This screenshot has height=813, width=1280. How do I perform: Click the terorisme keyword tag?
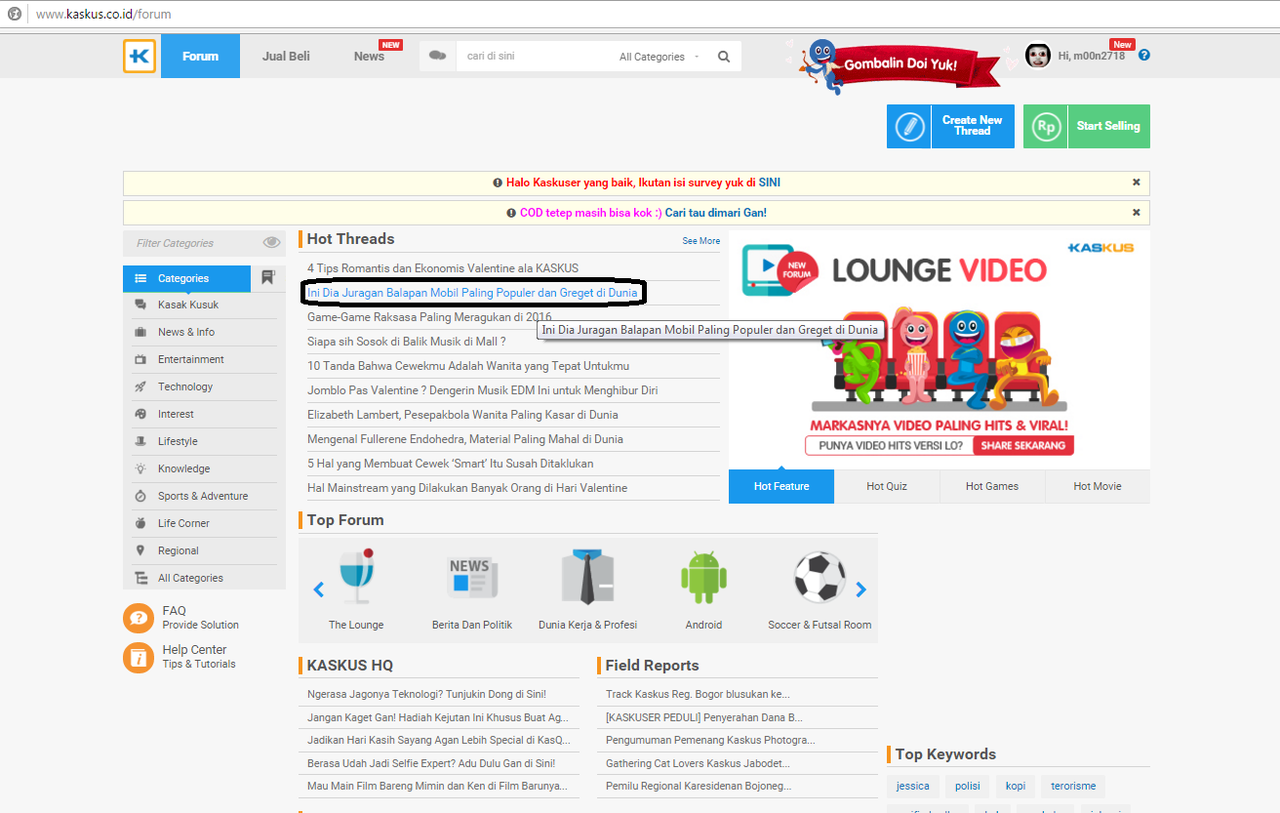pyautogui.click(x=1073, y=786)
